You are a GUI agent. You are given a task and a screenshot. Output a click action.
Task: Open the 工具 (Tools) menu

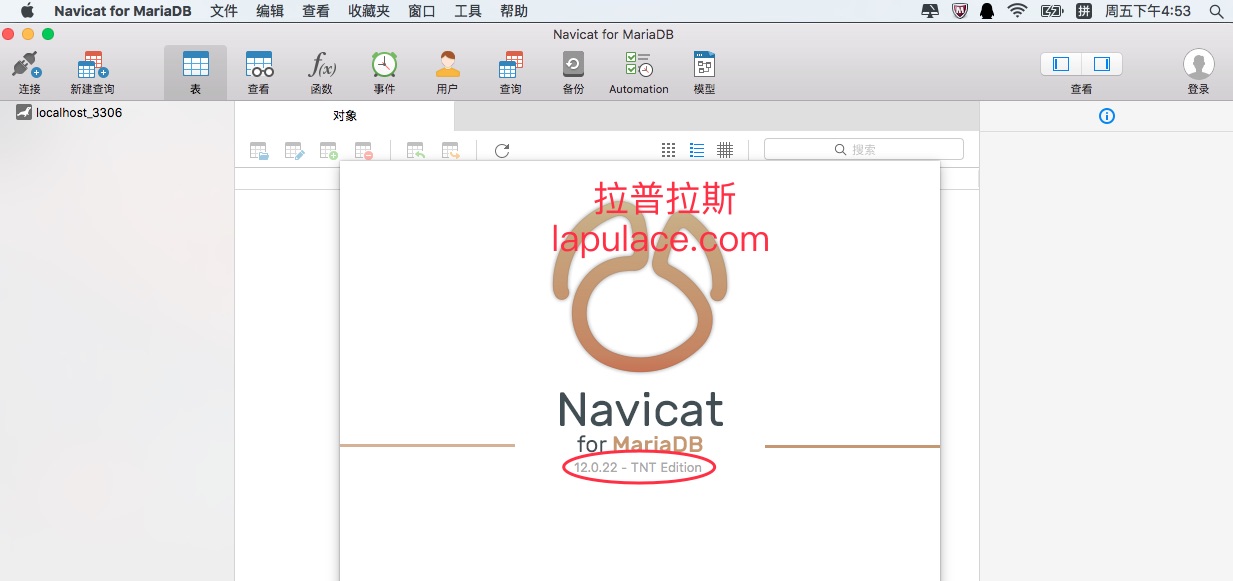pyautogui.click(x=468, y=11)
